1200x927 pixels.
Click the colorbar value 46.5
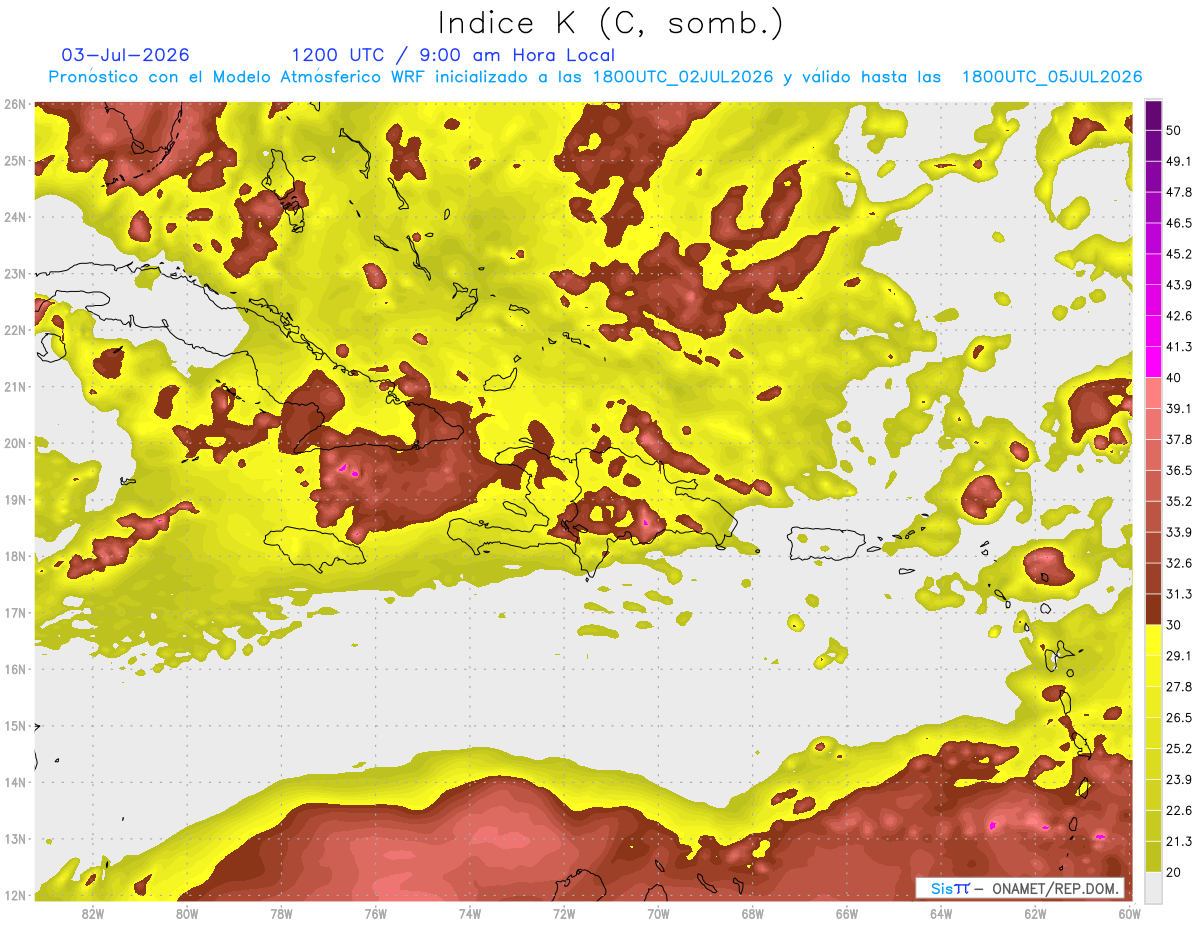point(1178,223)
